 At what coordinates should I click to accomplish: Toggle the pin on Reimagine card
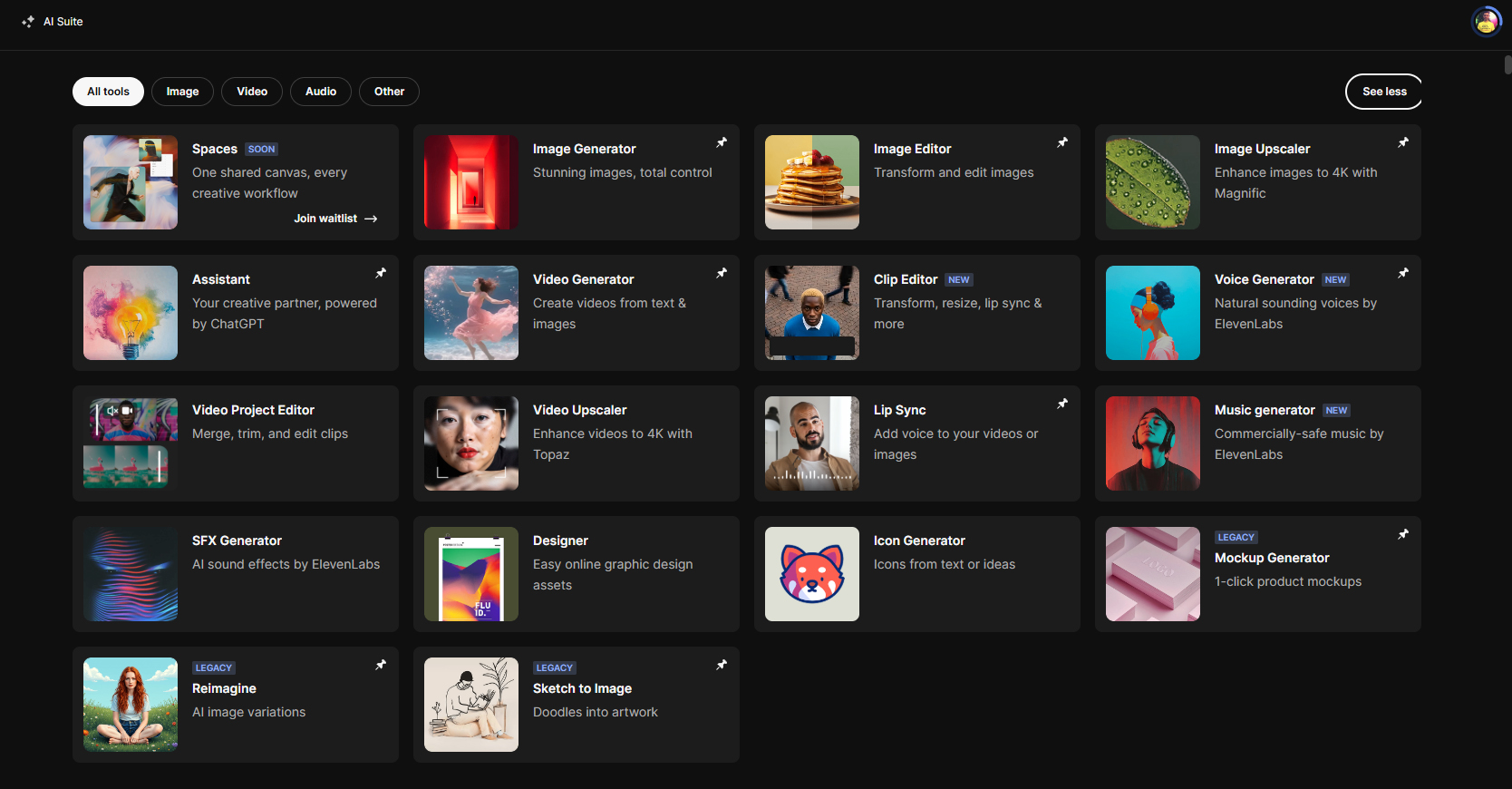[381, 665]
